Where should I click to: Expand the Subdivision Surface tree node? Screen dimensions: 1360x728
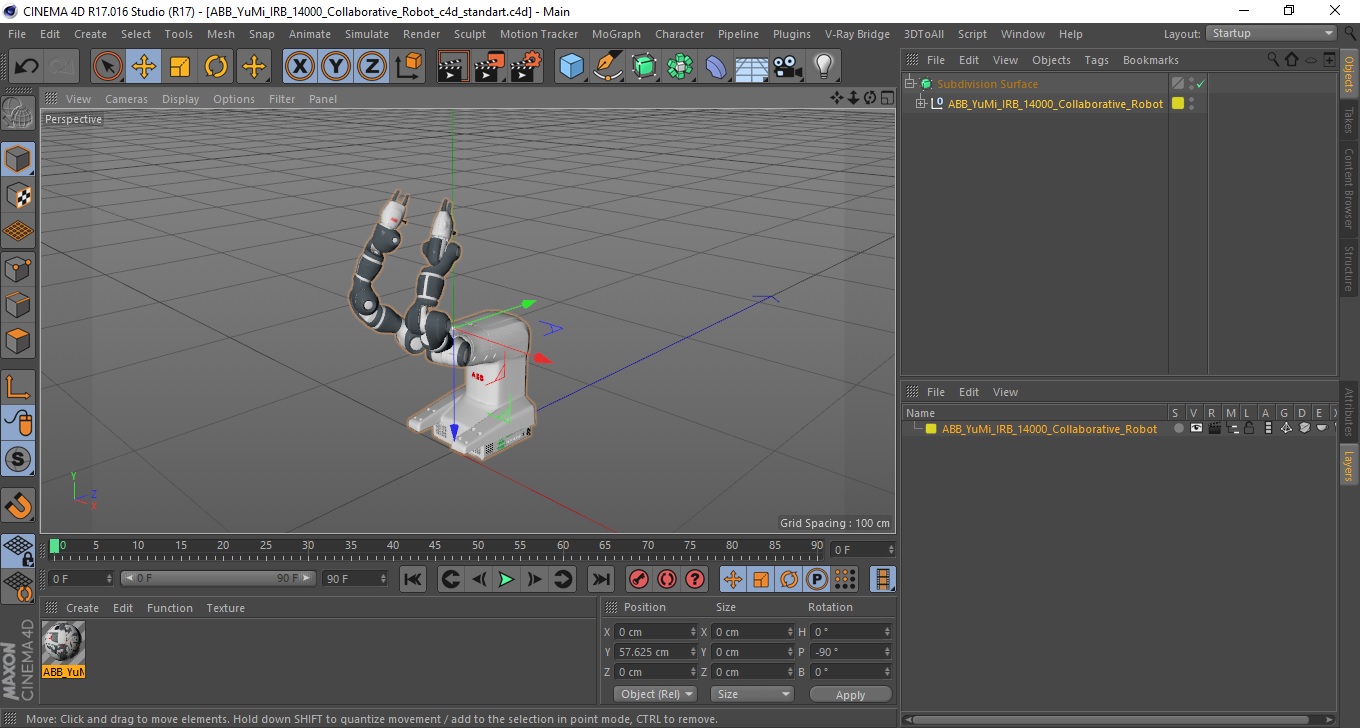tap(910, 84)
